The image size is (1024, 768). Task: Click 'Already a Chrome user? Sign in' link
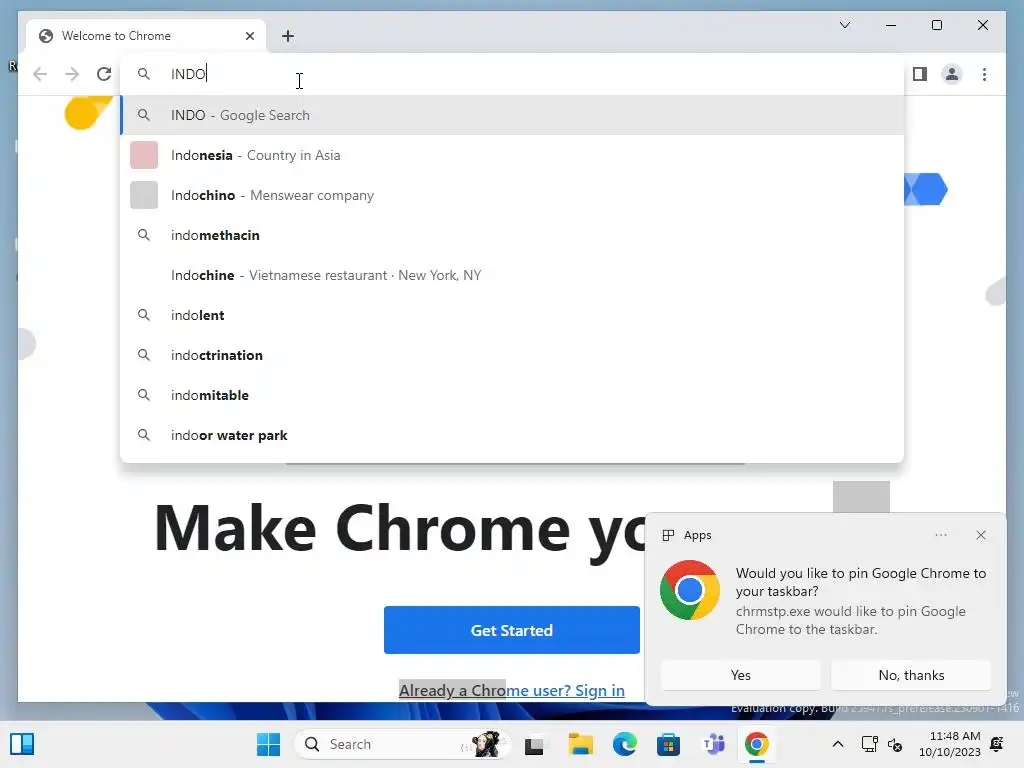point(511,690)
